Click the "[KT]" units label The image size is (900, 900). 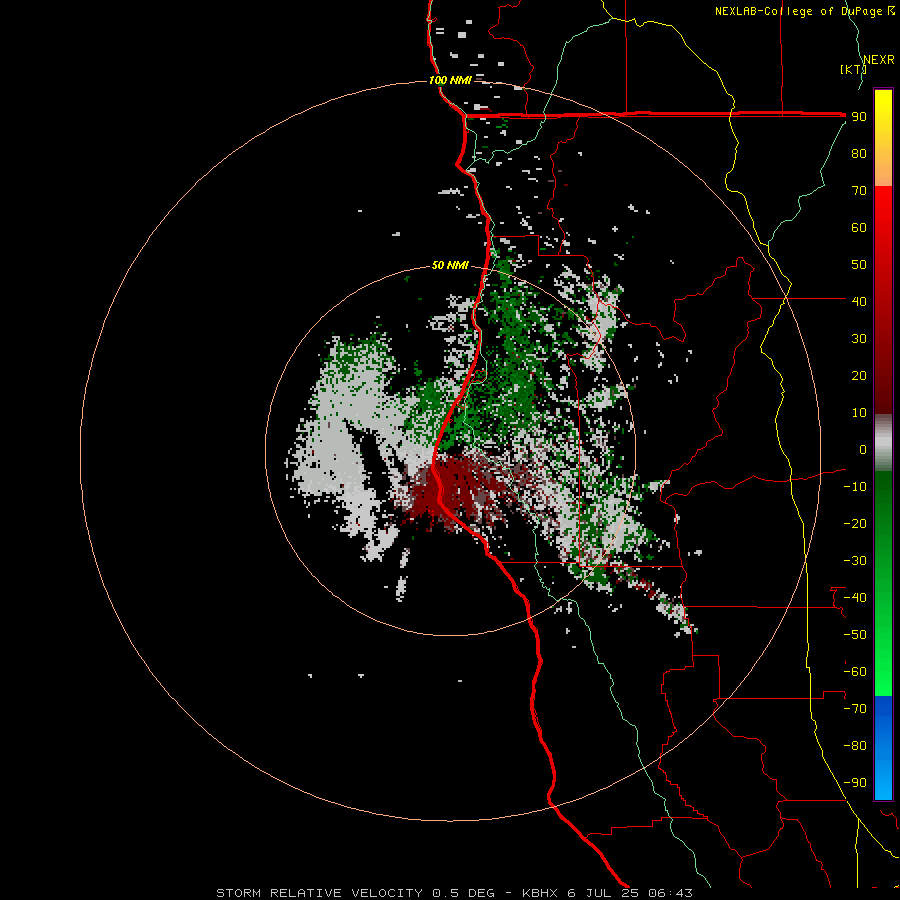pyautogui.click(x=854, y=69)
